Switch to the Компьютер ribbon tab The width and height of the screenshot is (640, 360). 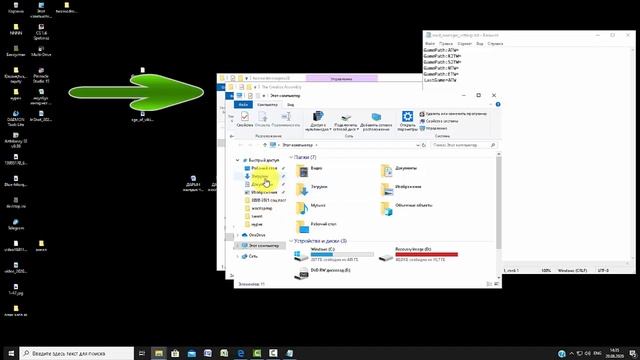coord(267,105)
